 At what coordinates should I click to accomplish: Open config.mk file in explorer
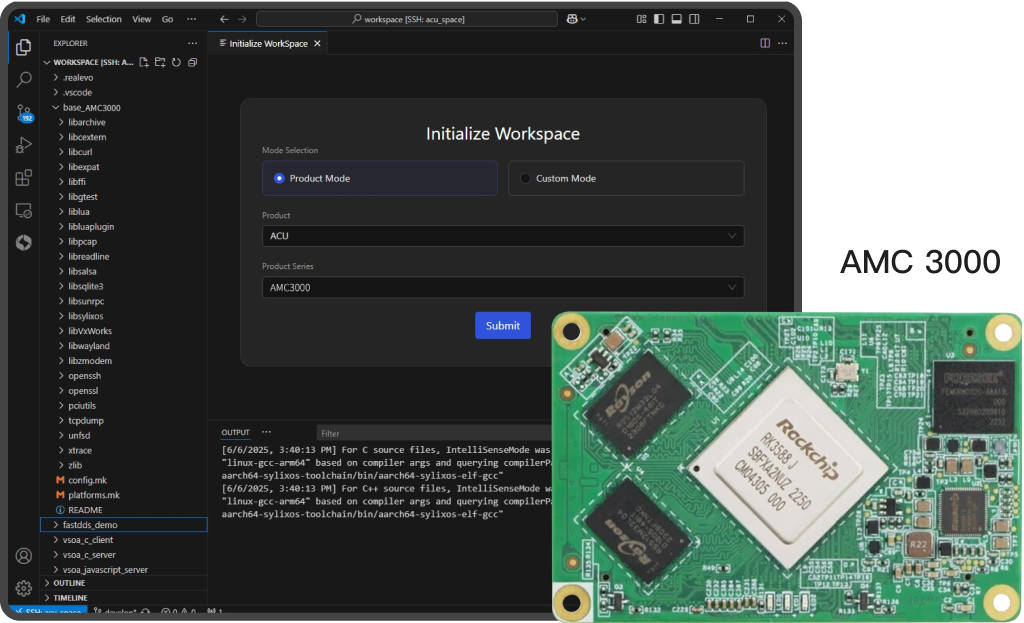click(x=87, y=480)
